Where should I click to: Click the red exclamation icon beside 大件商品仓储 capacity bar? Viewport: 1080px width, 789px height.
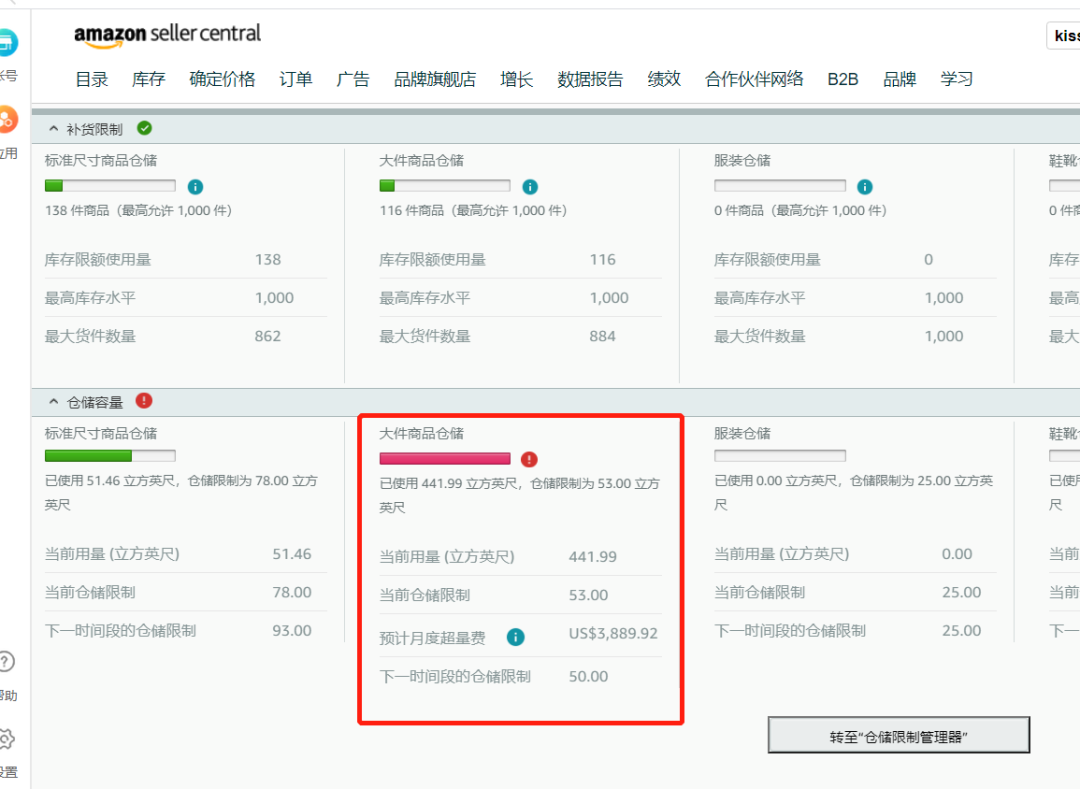pos(528,459)
